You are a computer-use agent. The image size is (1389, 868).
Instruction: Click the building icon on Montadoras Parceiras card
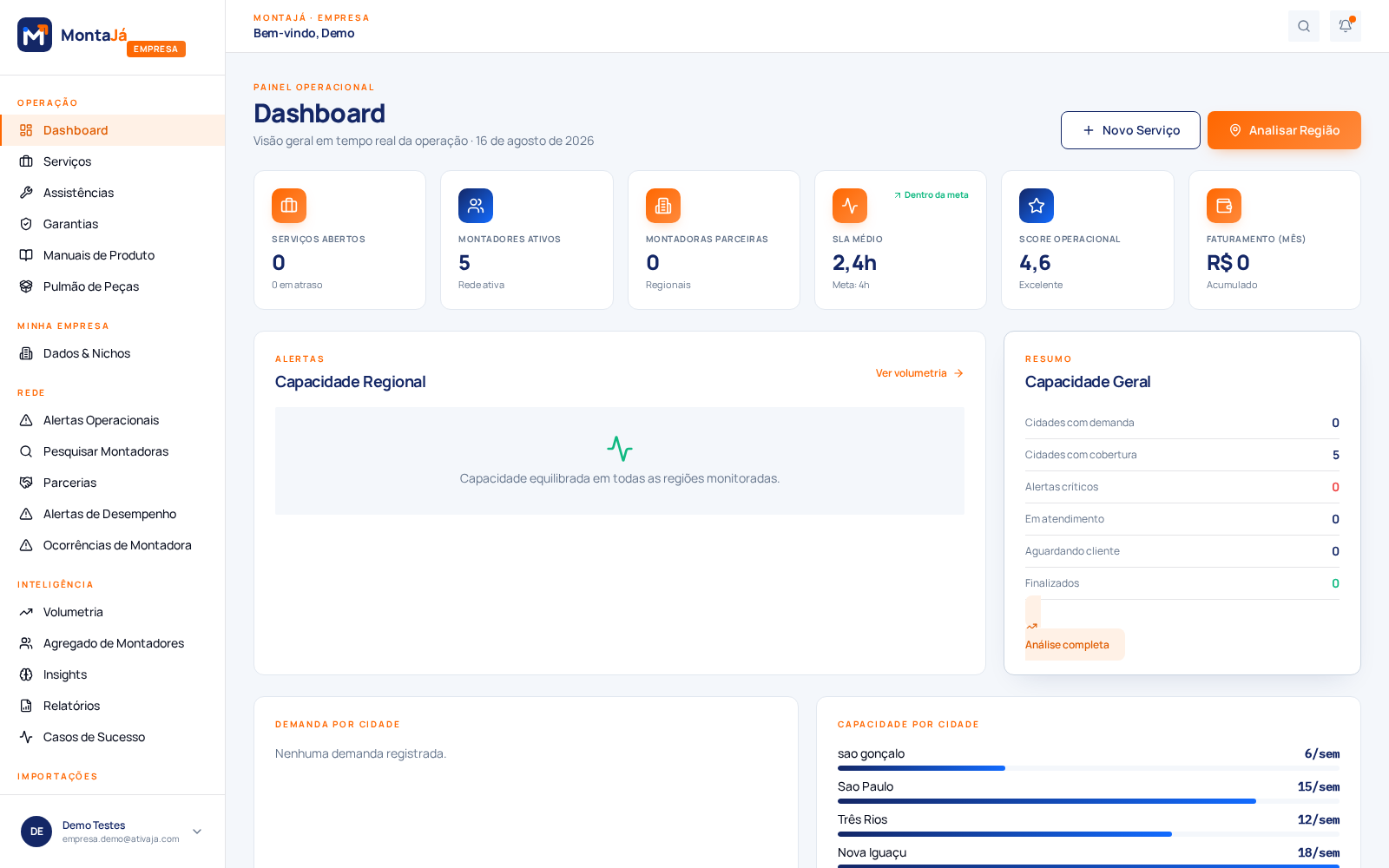(663, 206)
